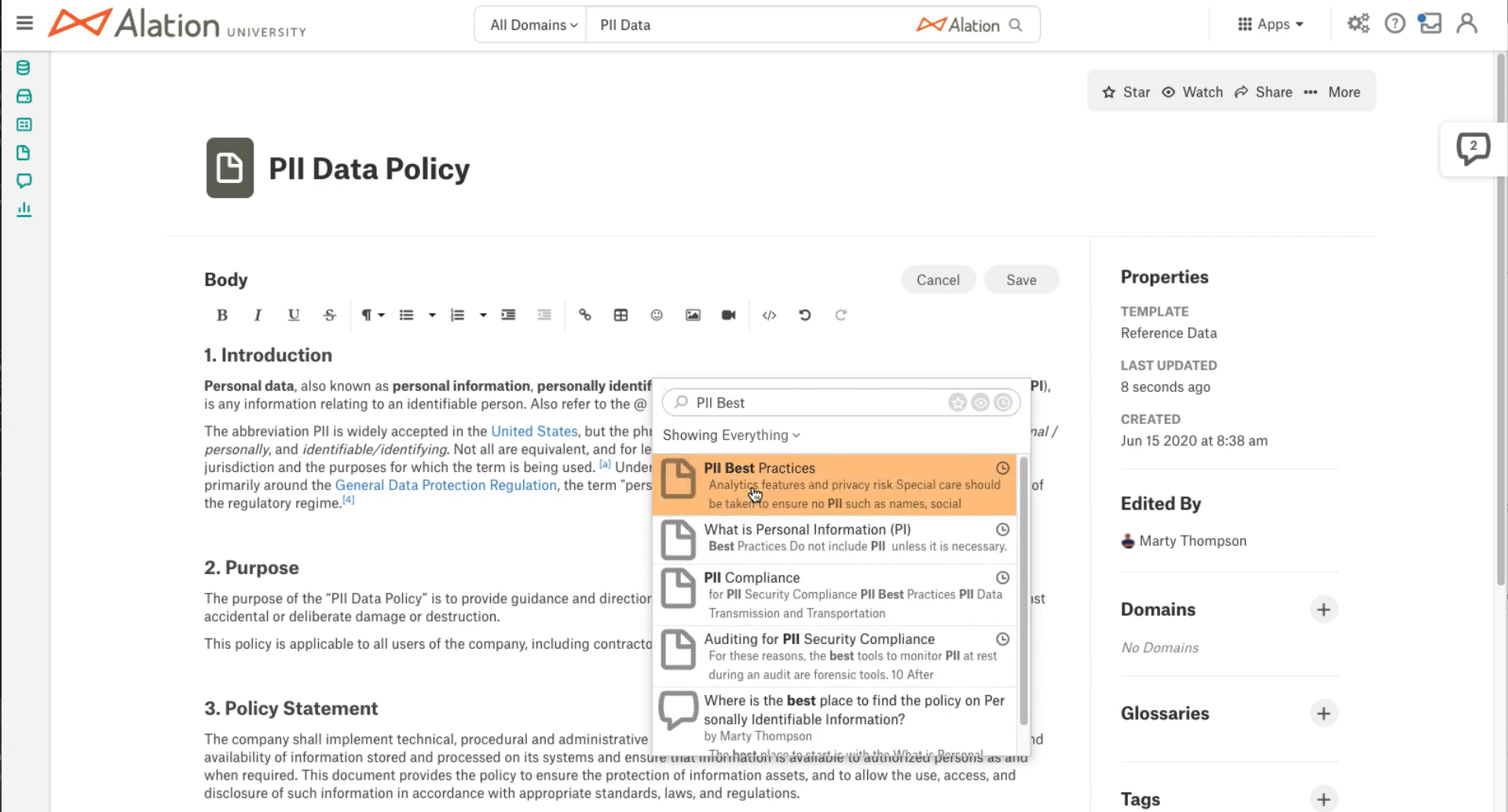This screenshot has height=812, width=1508.
Task: Open the paragraph format dropdown
Action: point(372,315)
